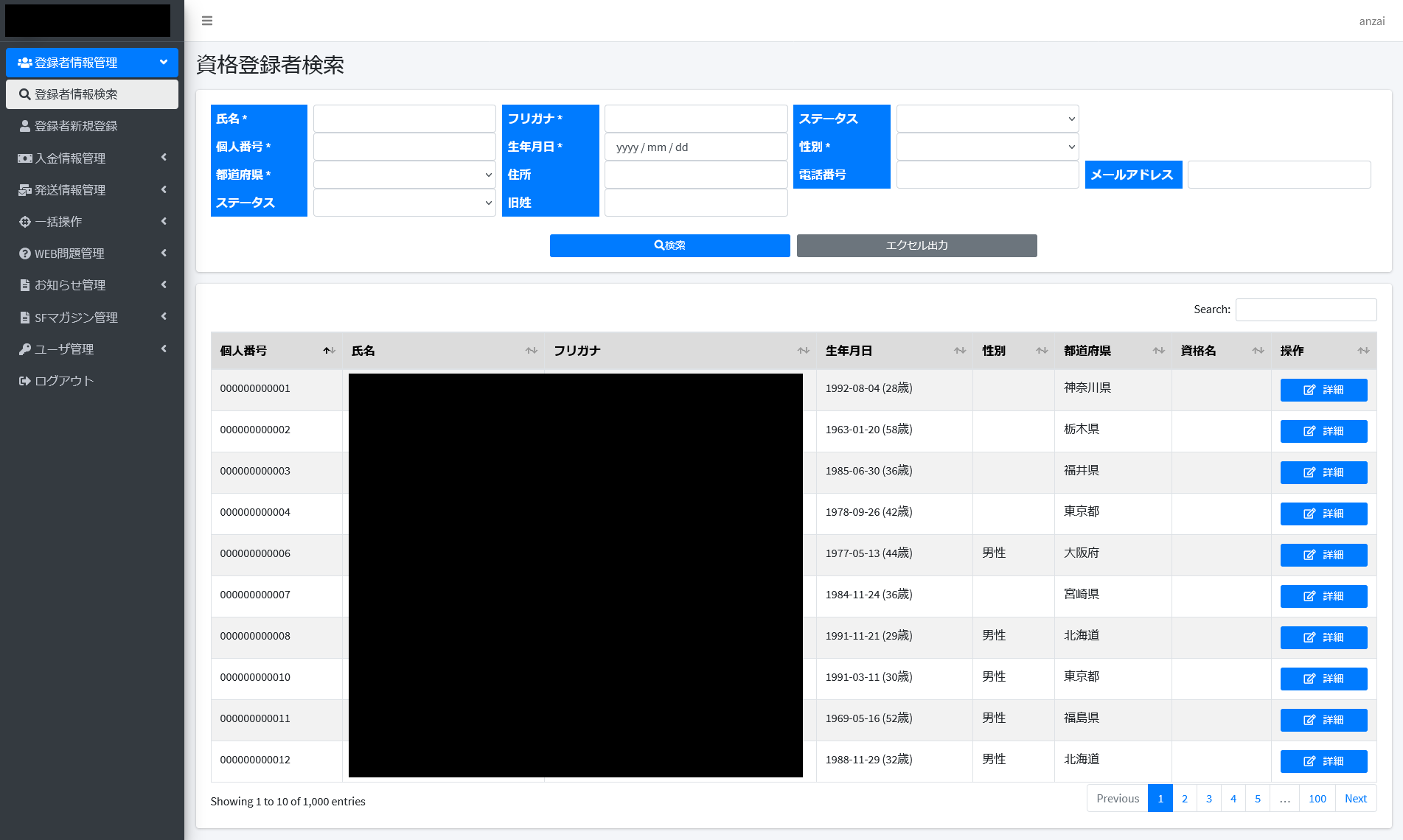The image size is (1403, 840).
Task: Expand the 一括操作 sidebar section chevron
Action: [x=164, y=221]
